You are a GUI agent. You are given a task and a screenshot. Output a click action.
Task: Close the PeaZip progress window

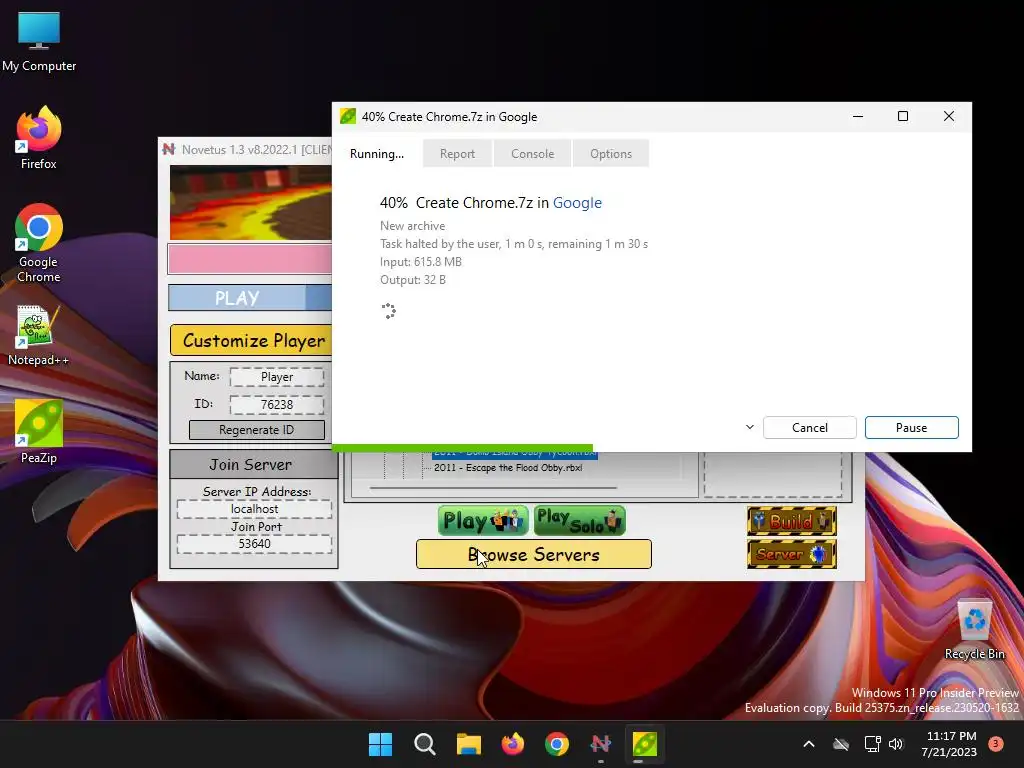(949, 116)
